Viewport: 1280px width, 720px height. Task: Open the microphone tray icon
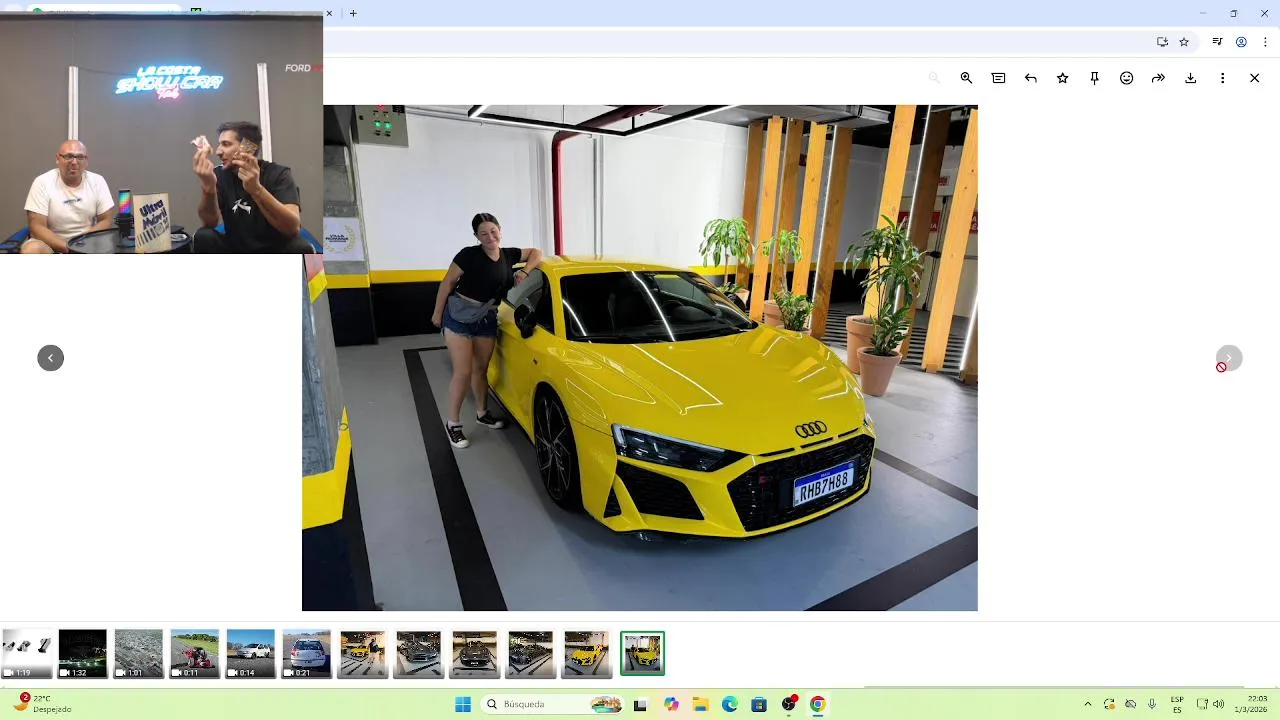tap(1152, 704)
